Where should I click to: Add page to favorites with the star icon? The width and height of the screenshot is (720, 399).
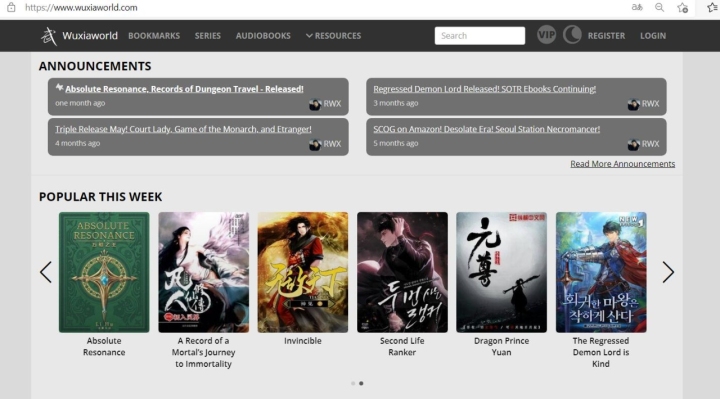tap(683, 7)
